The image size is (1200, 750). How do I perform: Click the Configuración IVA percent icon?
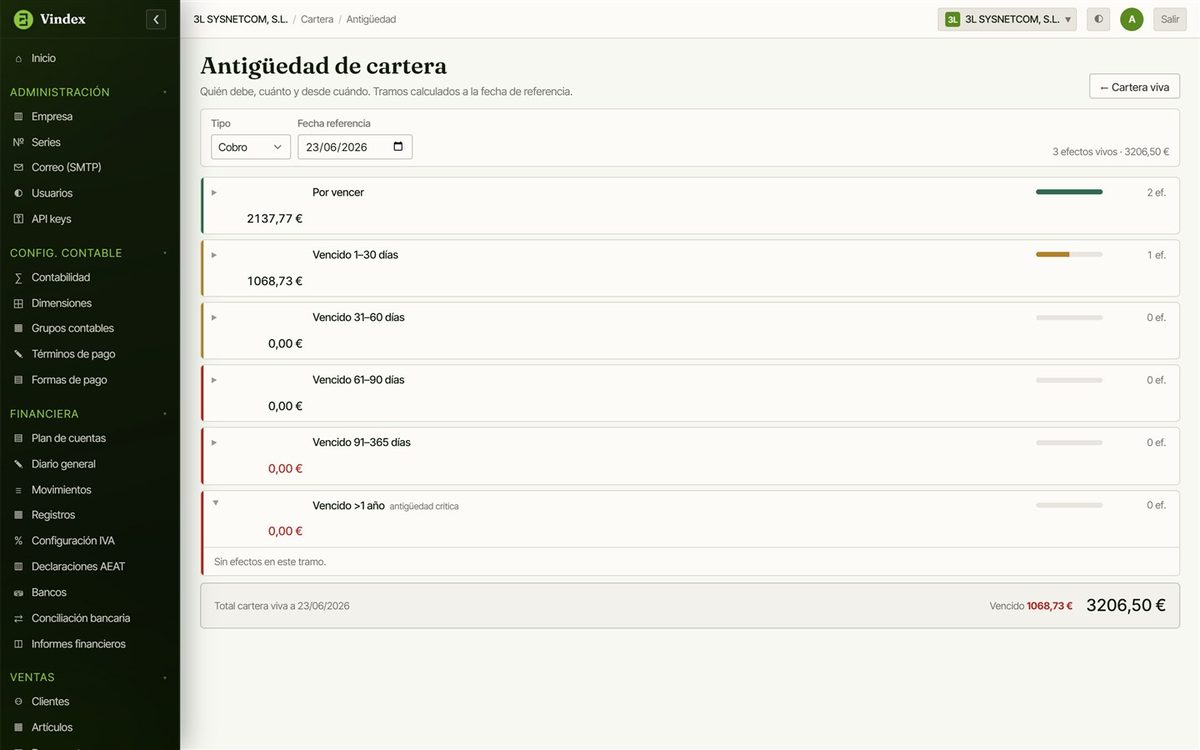click(x=18, y=542)
